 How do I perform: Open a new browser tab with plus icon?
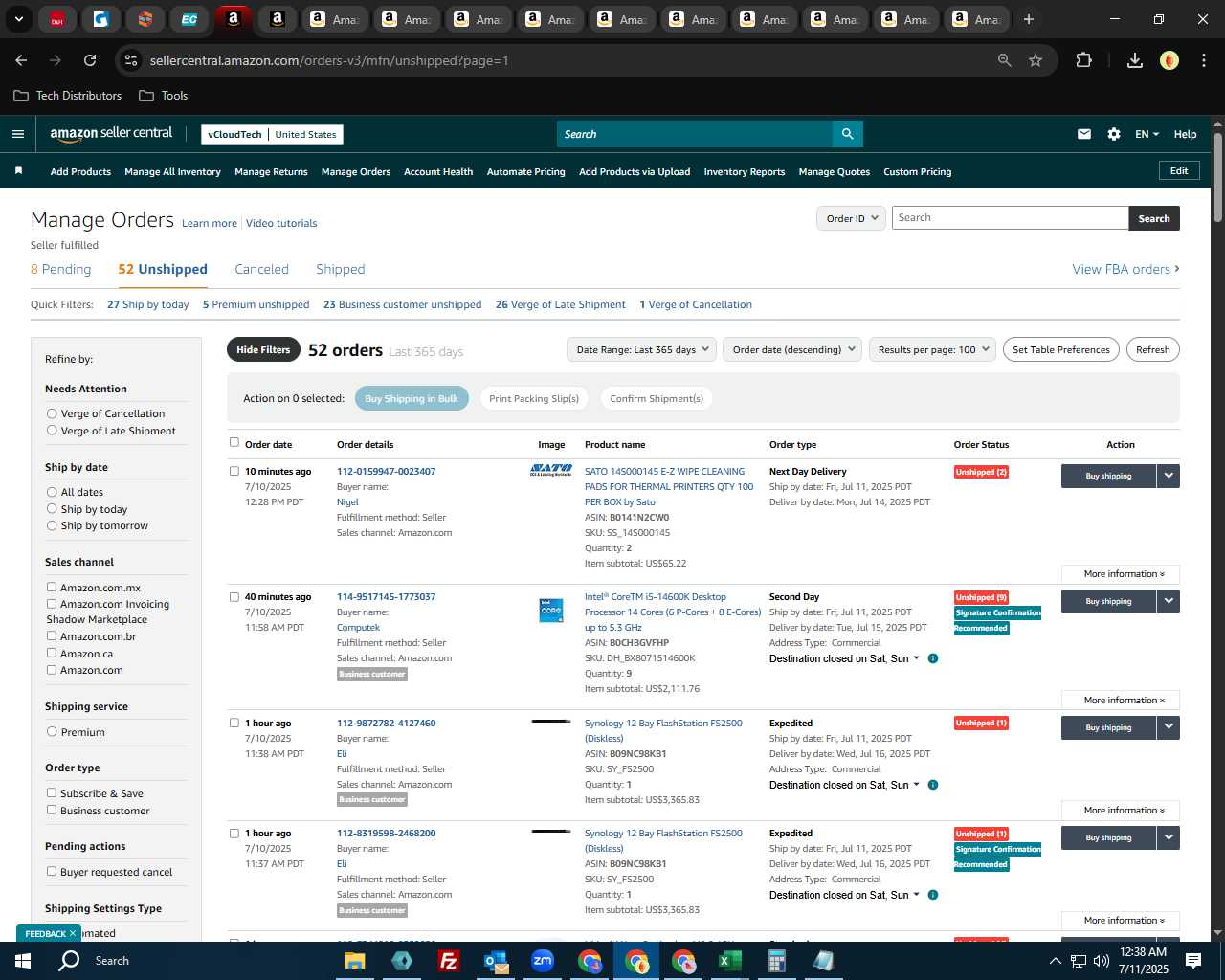(1029, 19)
